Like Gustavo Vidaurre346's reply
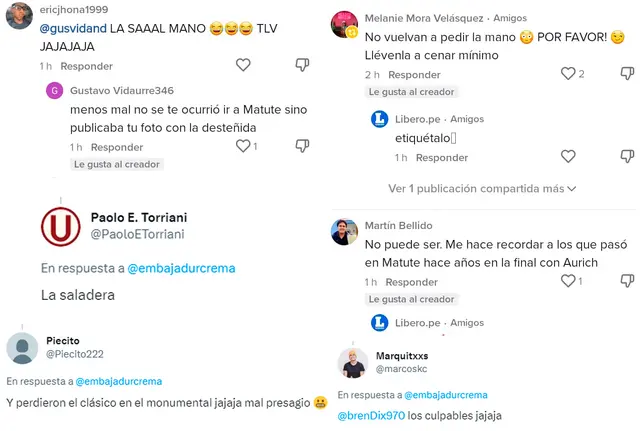640x431 pixels. point(242,146)
